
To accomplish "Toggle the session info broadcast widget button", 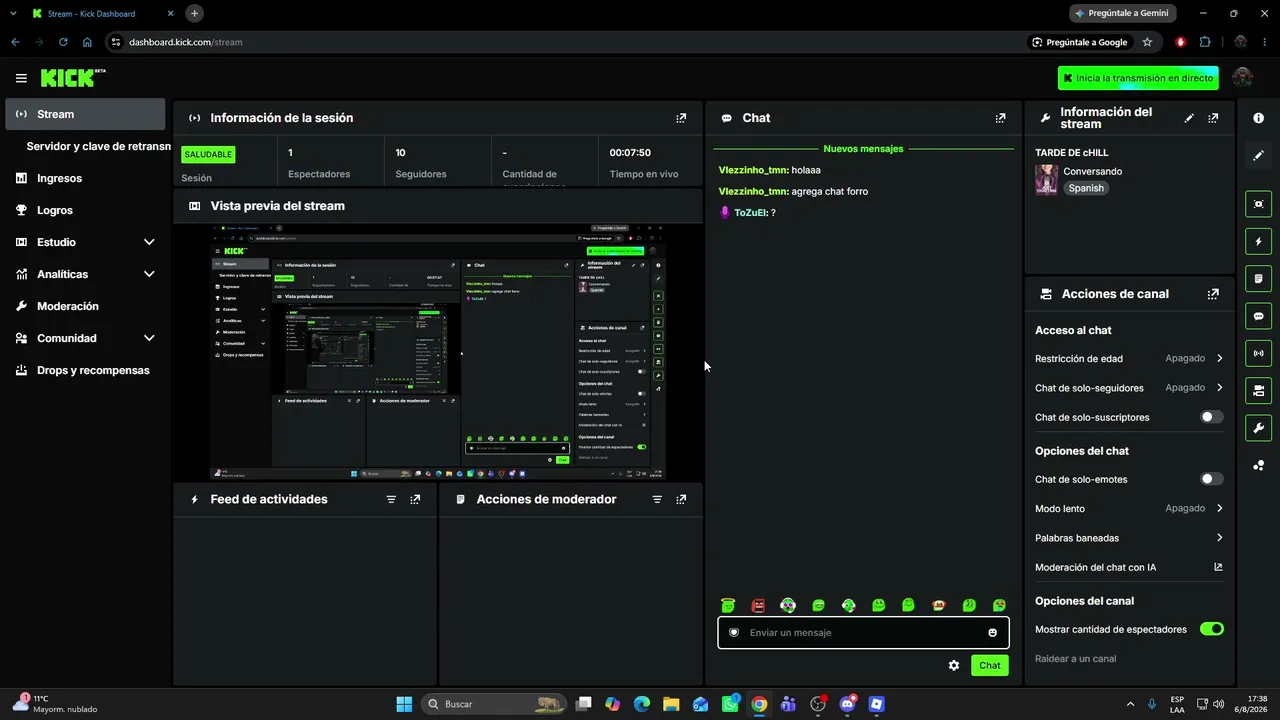I will (1258, 353).
